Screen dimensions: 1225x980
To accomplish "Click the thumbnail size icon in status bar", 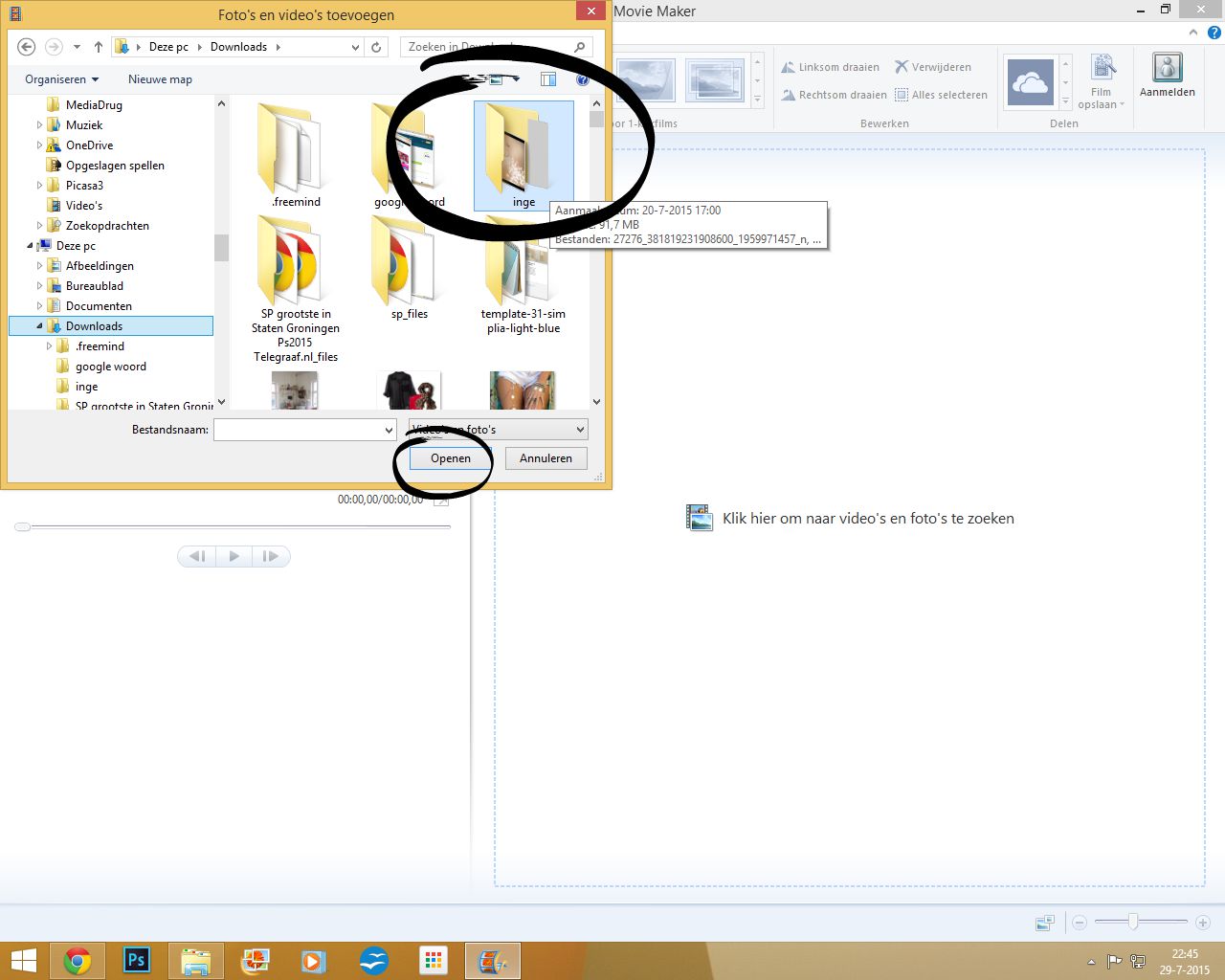I will (x=1045, y=923).
